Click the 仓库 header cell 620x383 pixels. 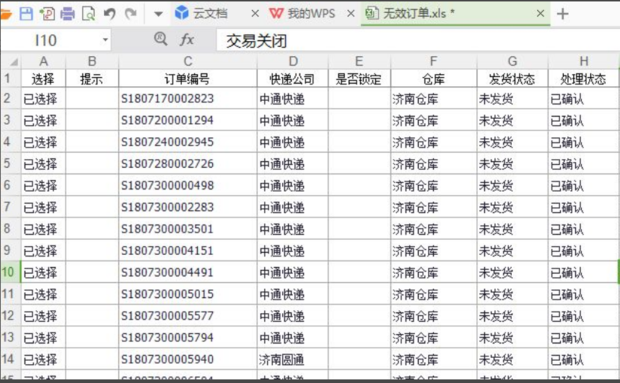coord(433,79)
